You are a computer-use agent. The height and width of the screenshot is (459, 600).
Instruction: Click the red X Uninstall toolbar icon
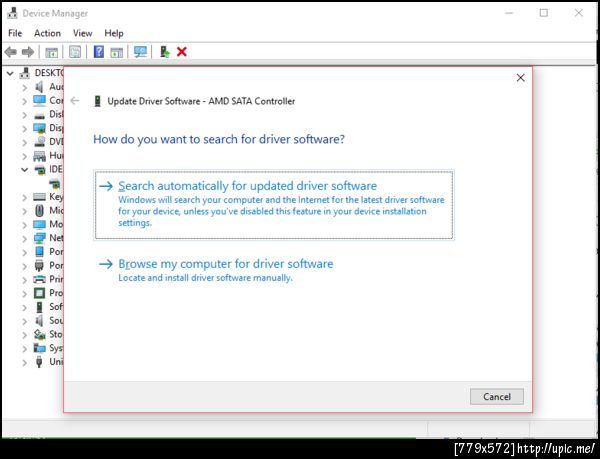click(x=181, y=52)
